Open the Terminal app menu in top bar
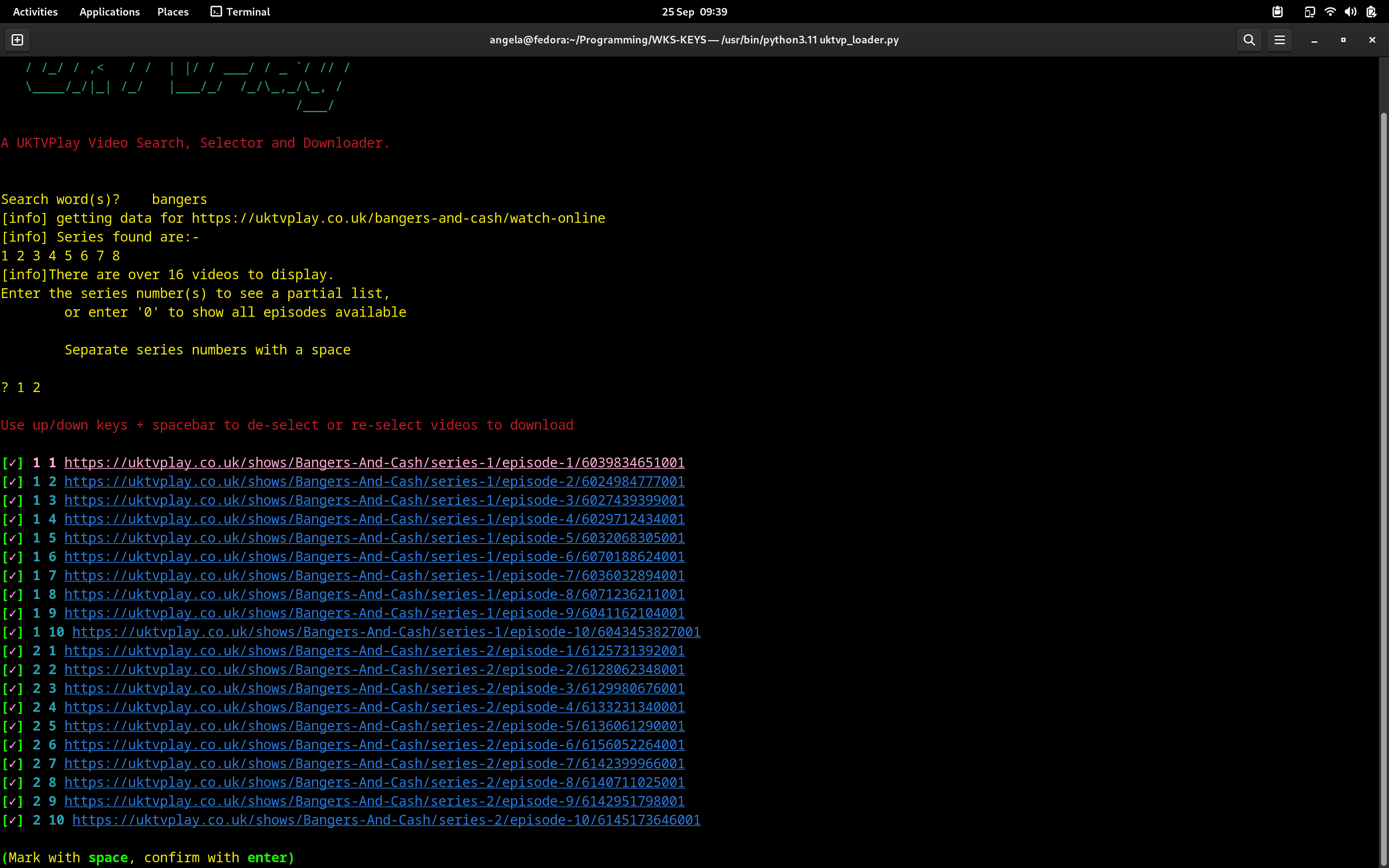Viewport: 1389px width, 868px height. [240, 12]
